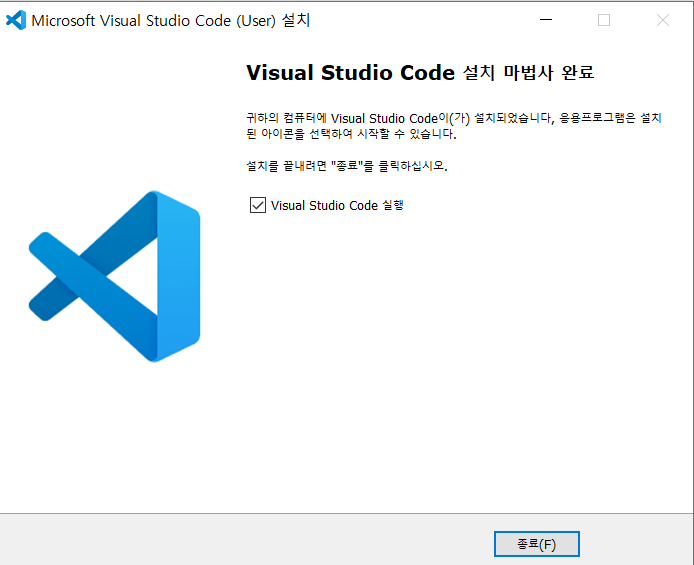
Task: Minimize the setup wizard window
Action: pyautogui.click(x=546, y=20)
